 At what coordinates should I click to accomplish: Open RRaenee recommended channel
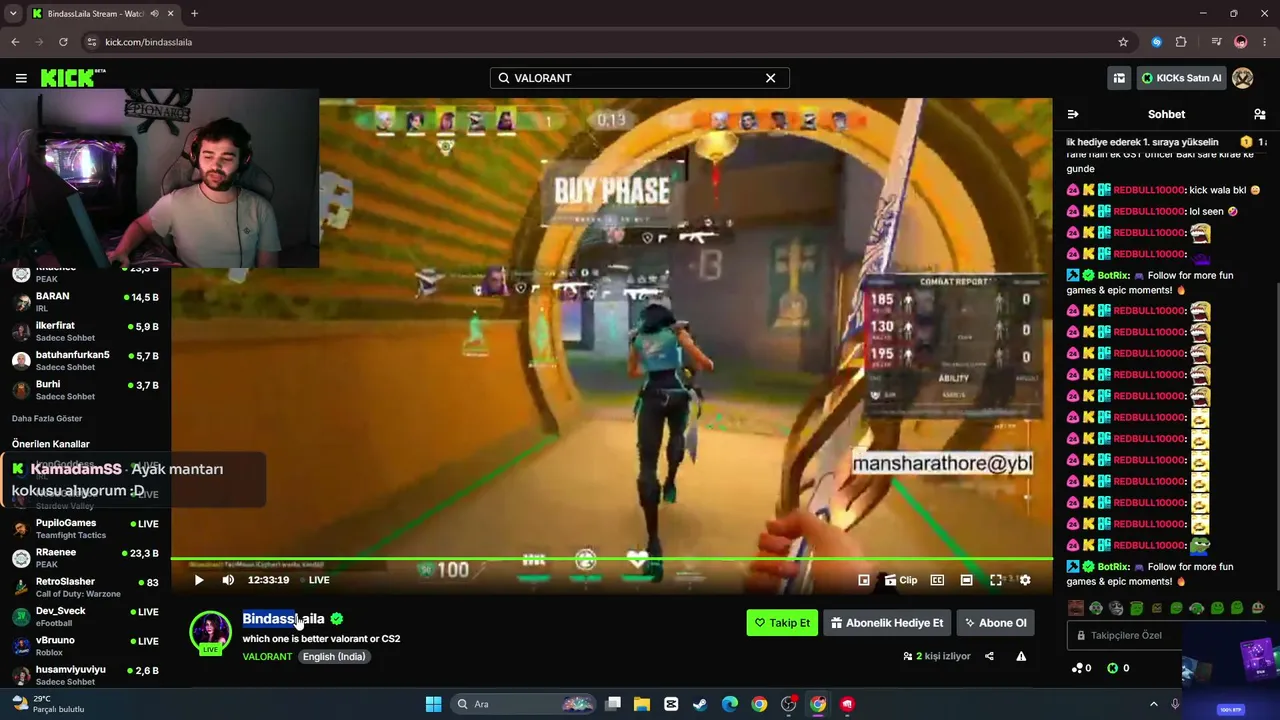tap(85, 558)
